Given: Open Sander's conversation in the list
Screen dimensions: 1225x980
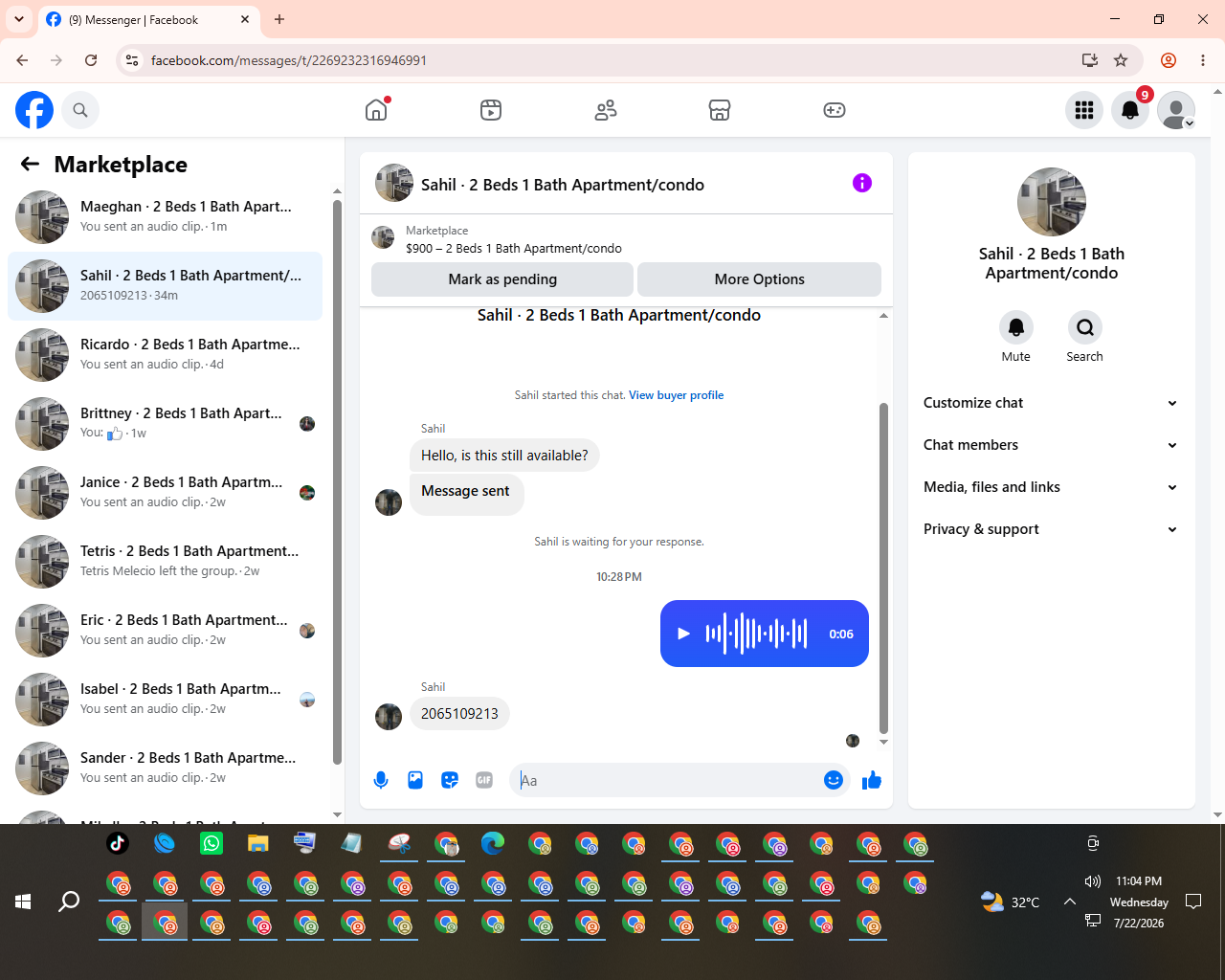Looking at the screenshot, I should 165,768.
